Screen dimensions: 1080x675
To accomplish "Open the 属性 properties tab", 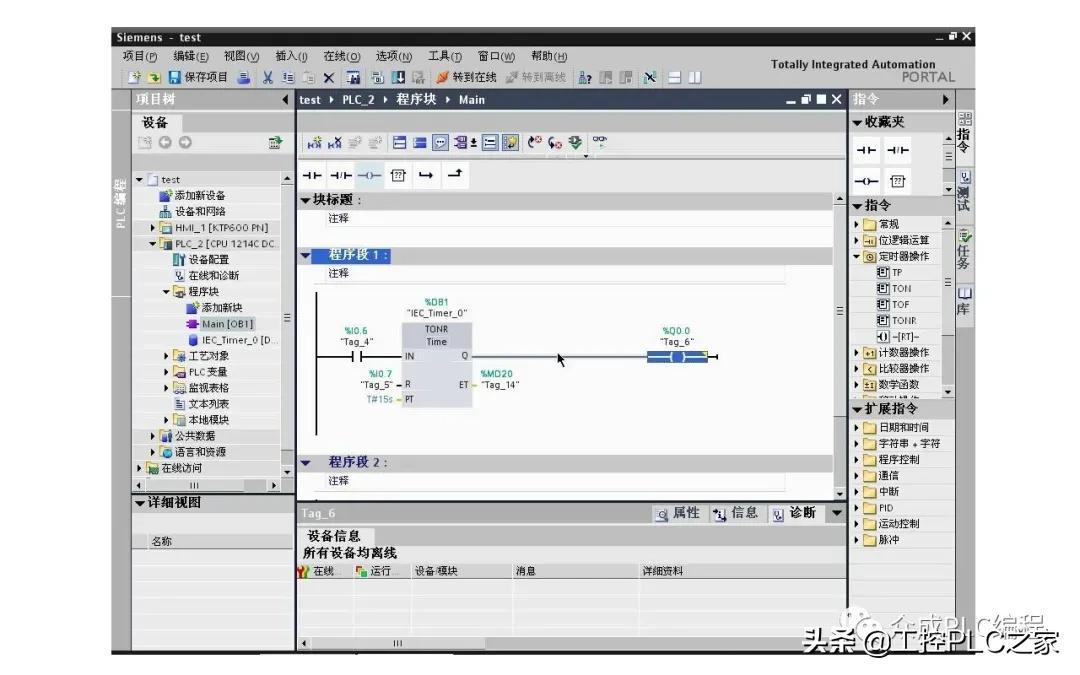I will [x=677, y=513].
